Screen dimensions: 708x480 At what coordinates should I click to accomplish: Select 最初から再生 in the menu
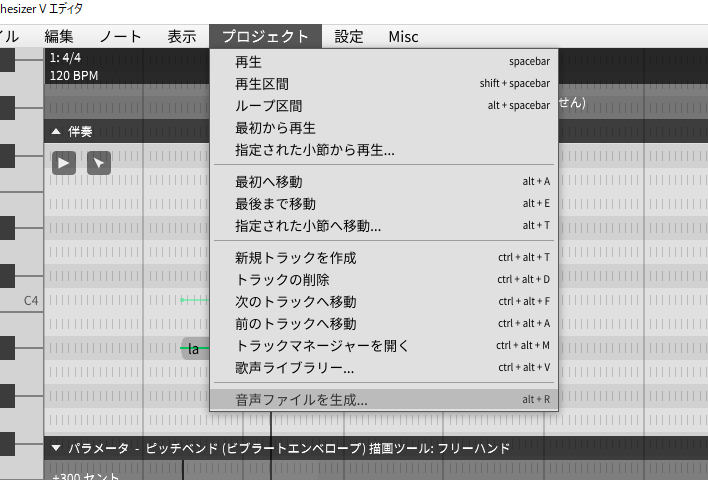(x=384, y=128)
